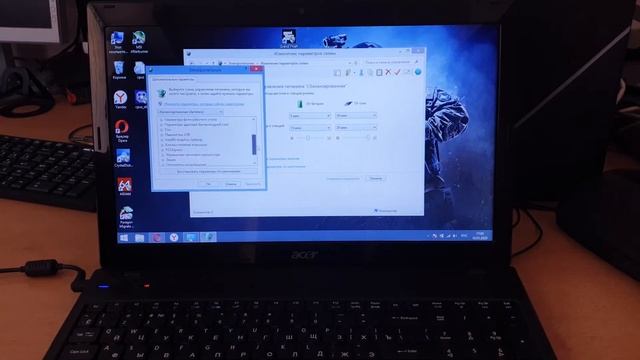Expand the Параметры USB tree node
The width and height of the screenshot is (640, 360).
[162, 135]
